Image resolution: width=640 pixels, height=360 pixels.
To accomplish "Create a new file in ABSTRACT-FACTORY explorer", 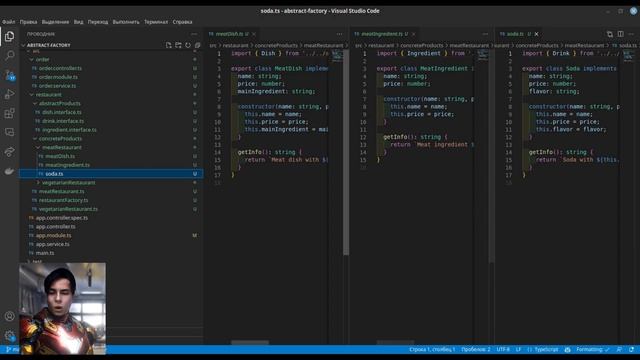I will [x=169, y=45].
